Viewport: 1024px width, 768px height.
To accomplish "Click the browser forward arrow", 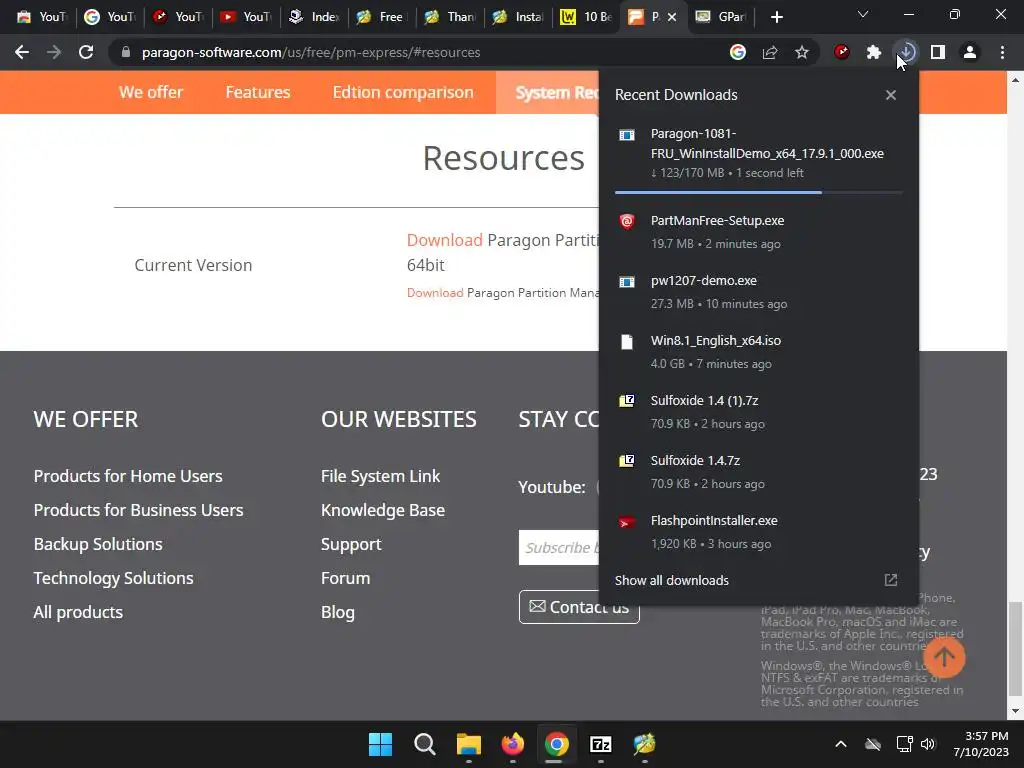I will pyautogui.click(x=54, y=52).
